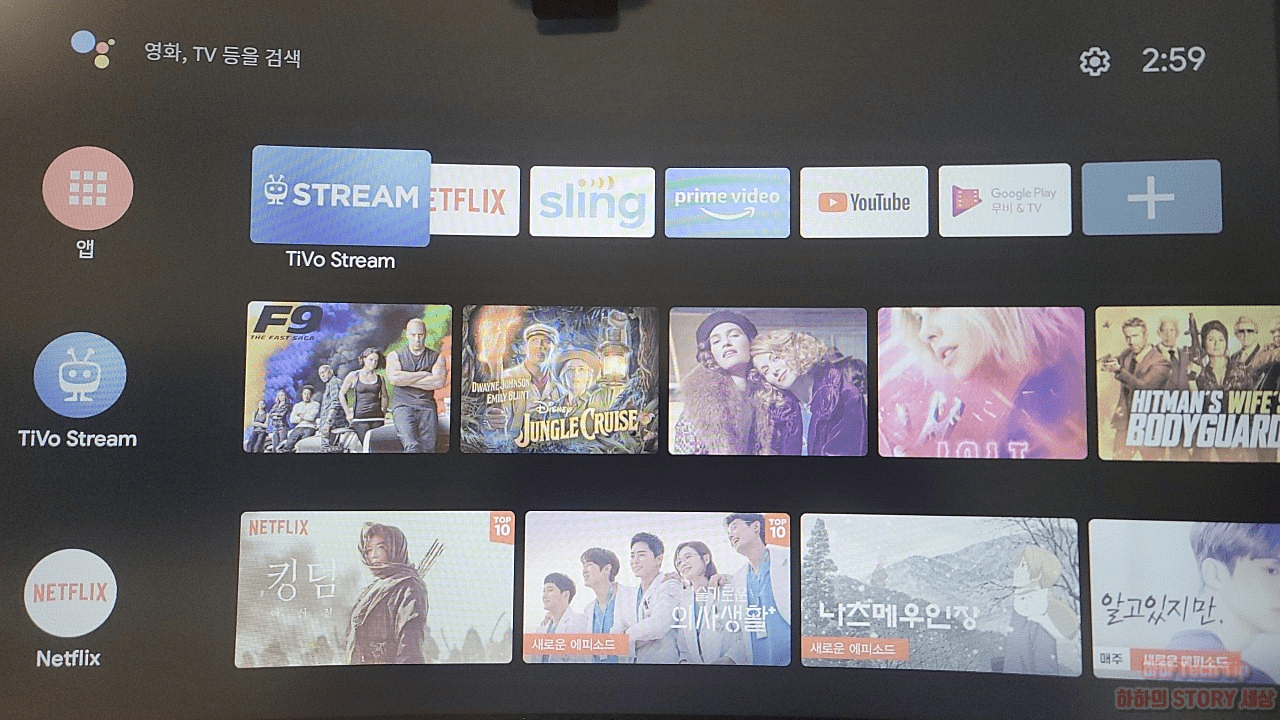Launch Google Play Movies & TV tile

tap(1005, 200)
